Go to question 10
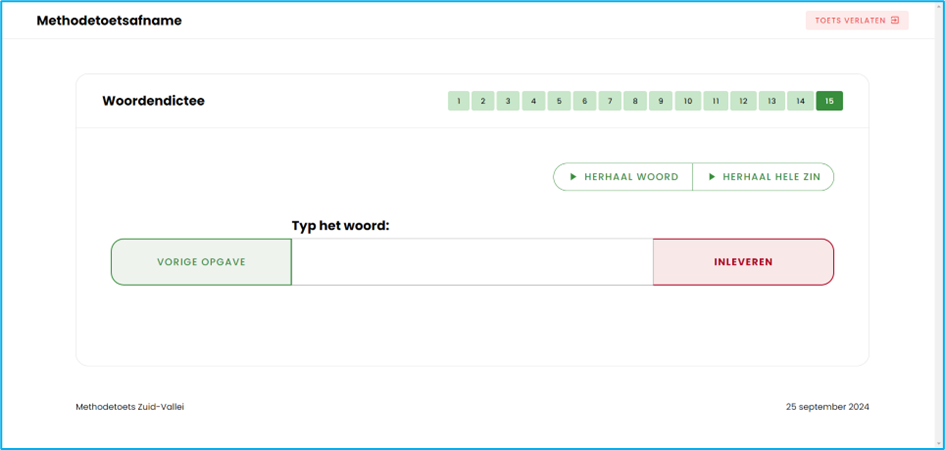The image size is (945, 450). [x=687, y=101]
